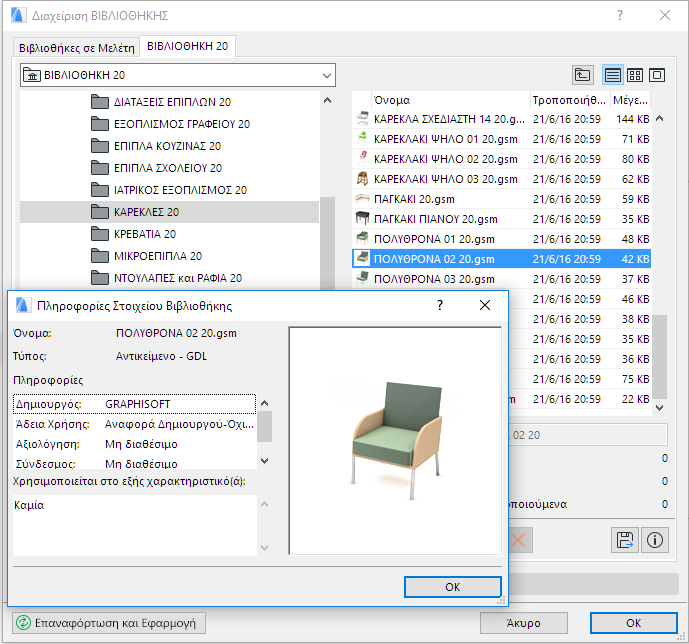Click the Καμία entry in usage list
Image resolution: width=689 pixels, height=644 pixels.
[x=29, y=505]
